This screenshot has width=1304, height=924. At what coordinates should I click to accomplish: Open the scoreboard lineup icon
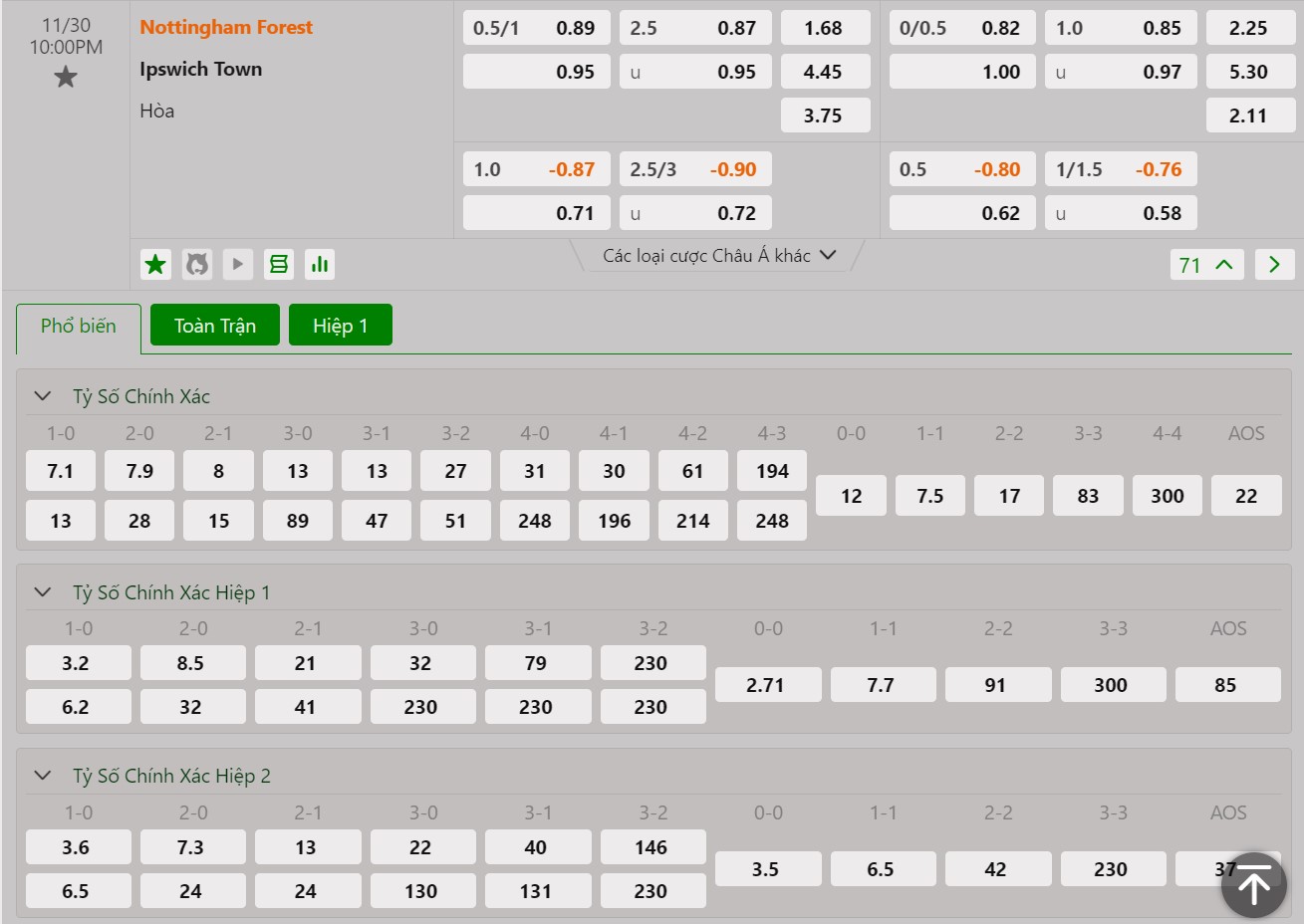pos(279,264)
